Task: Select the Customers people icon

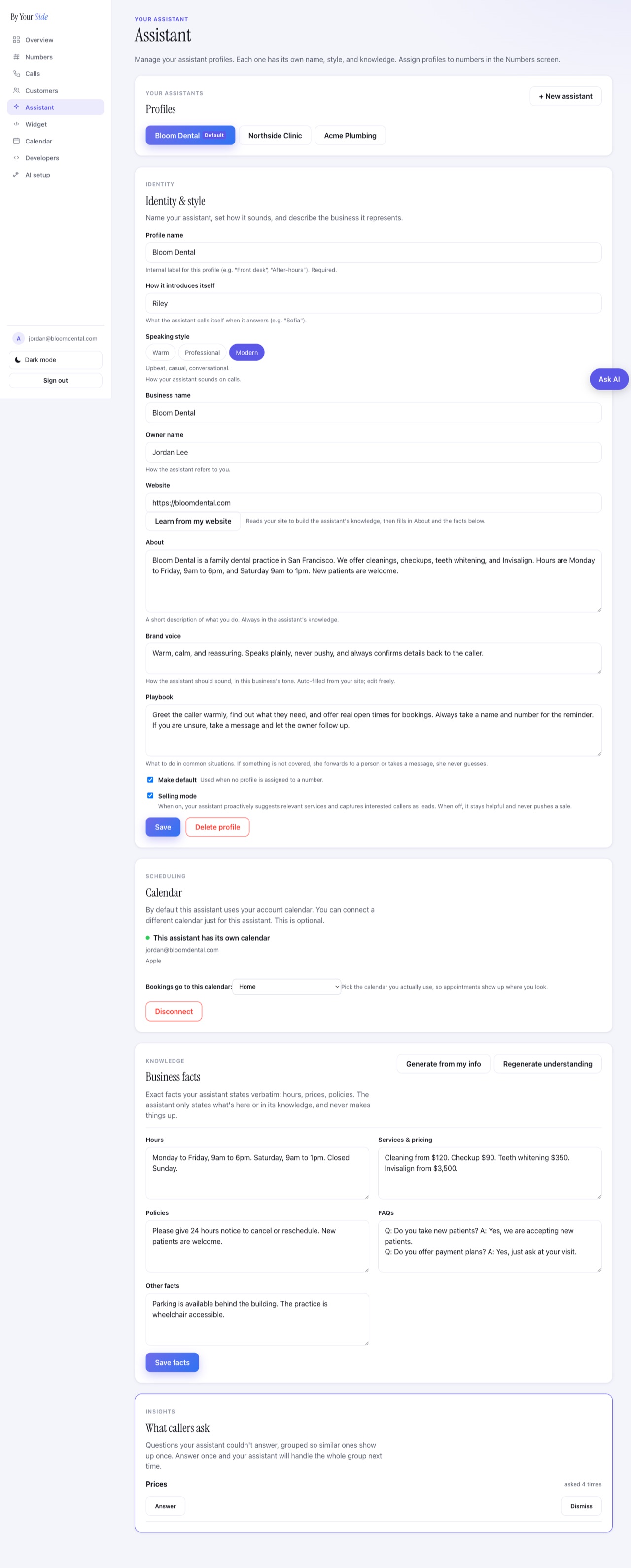Action: tap(16, 91)
